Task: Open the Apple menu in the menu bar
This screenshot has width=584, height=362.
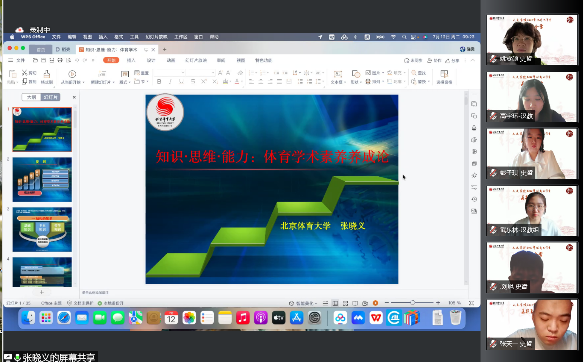Action: tap(12, 37)
